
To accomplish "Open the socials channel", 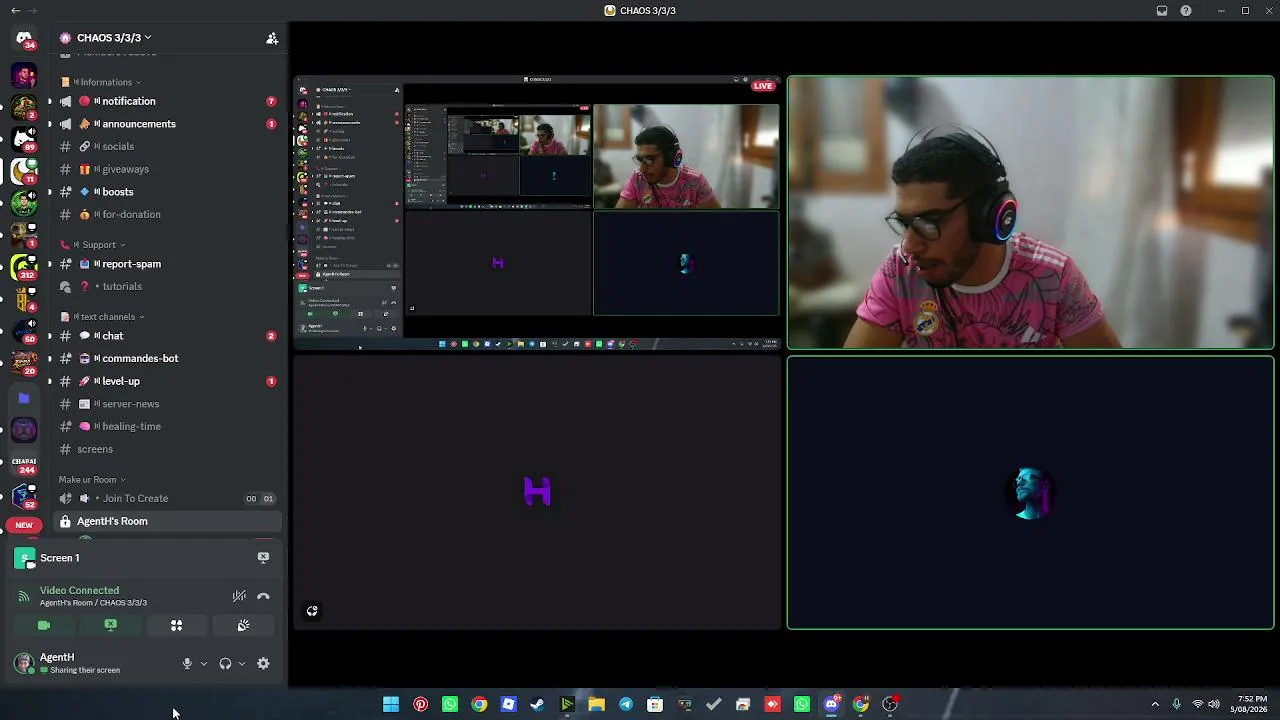I will click(x=167, y=146).
